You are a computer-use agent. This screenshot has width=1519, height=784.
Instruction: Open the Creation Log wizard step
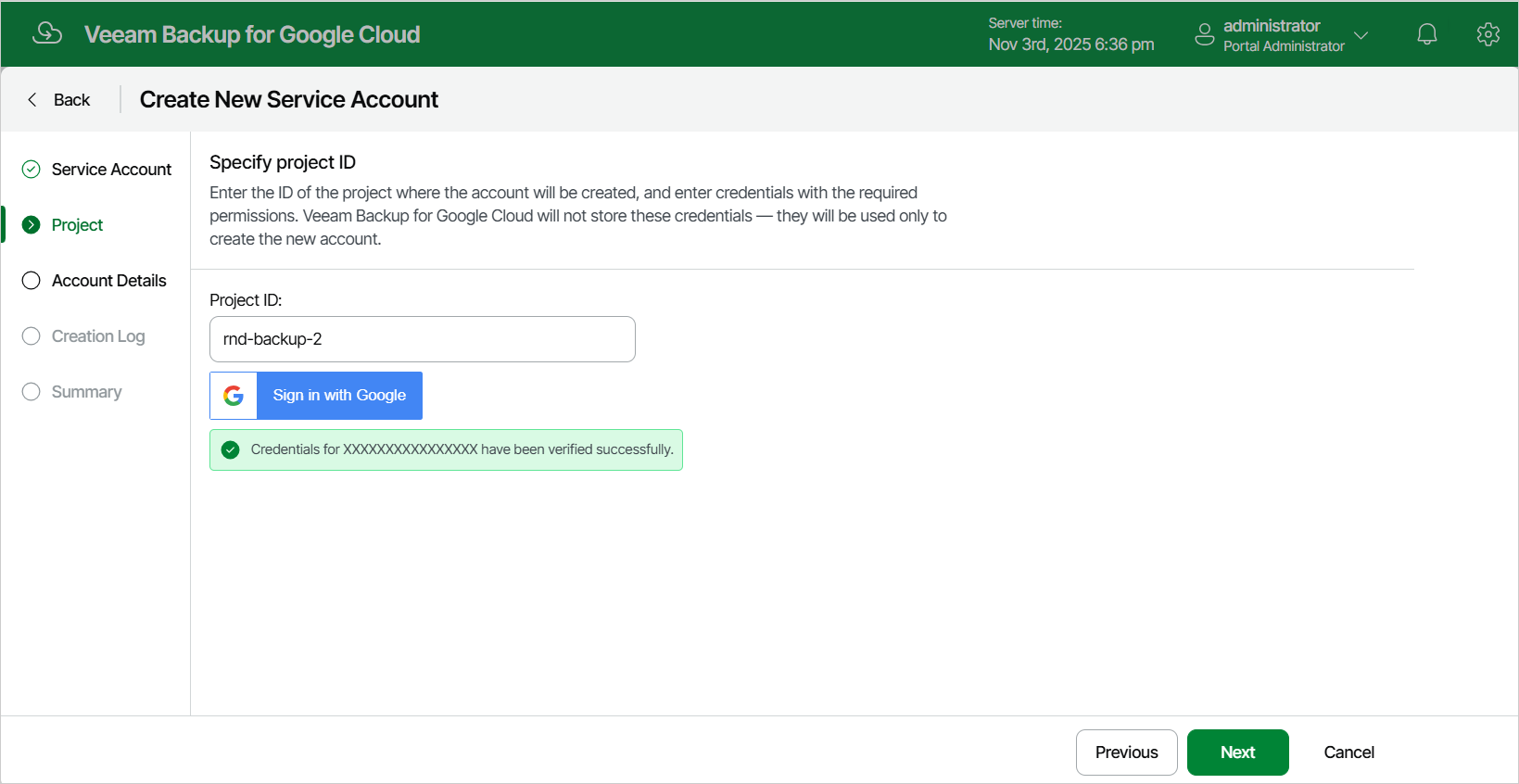point(98,336)
